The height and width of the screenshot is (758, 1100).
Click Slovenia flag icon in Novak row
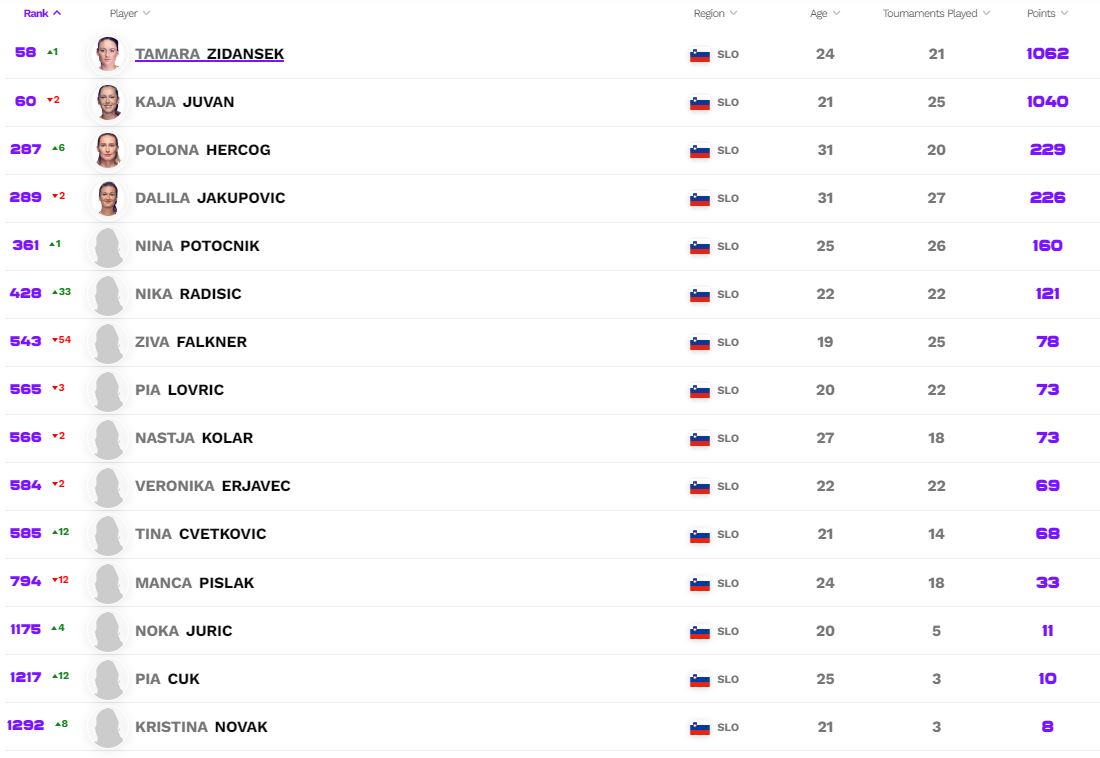700,728
